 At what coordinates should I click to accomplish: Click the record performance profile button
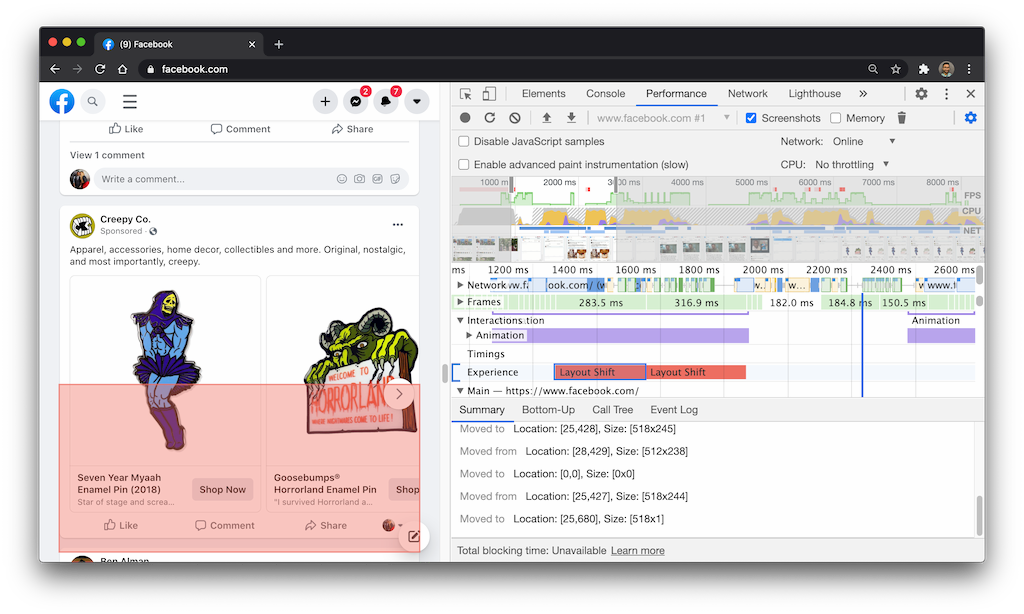(x=465, y=118)
